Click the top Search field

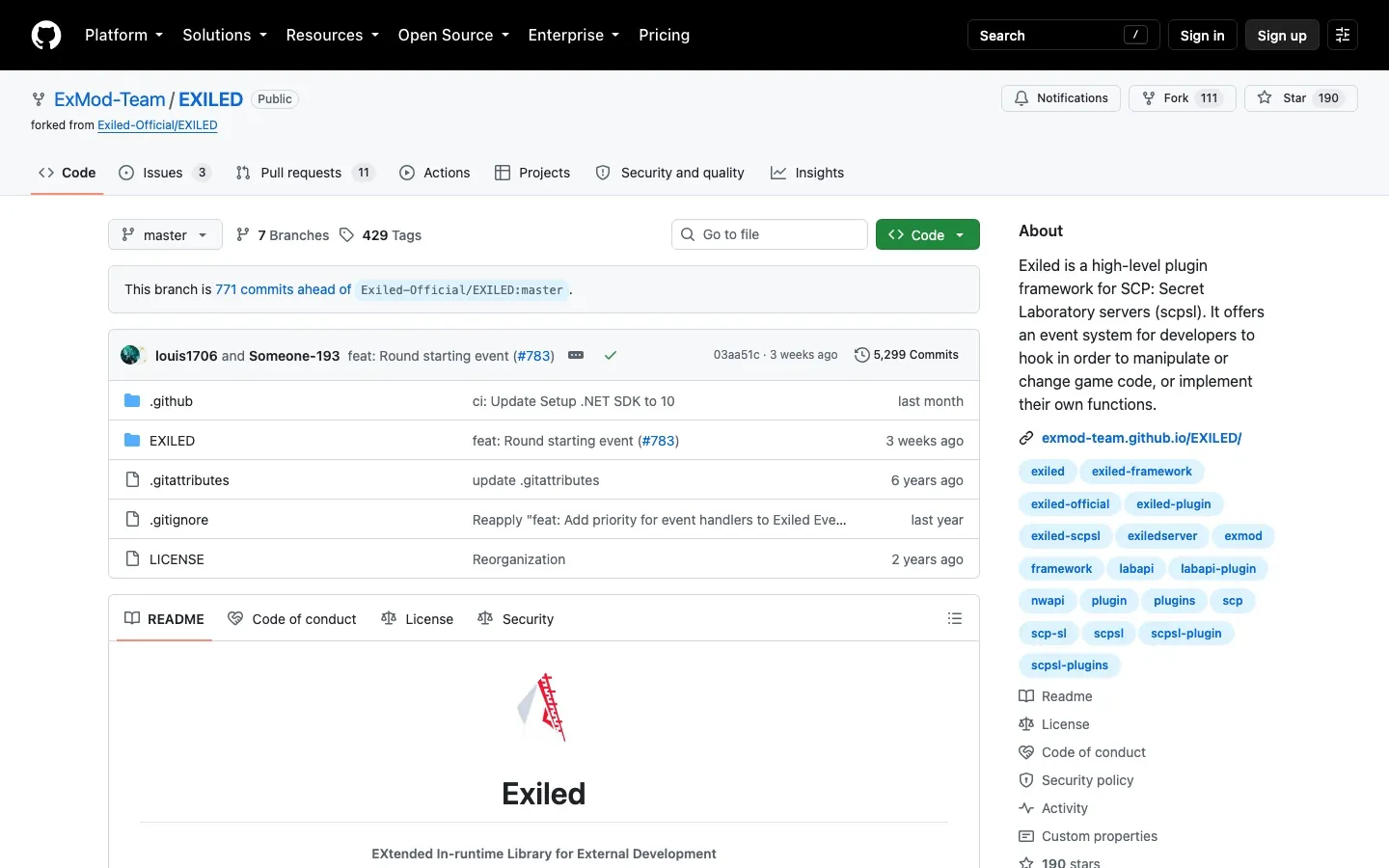tap(1063, 35)
